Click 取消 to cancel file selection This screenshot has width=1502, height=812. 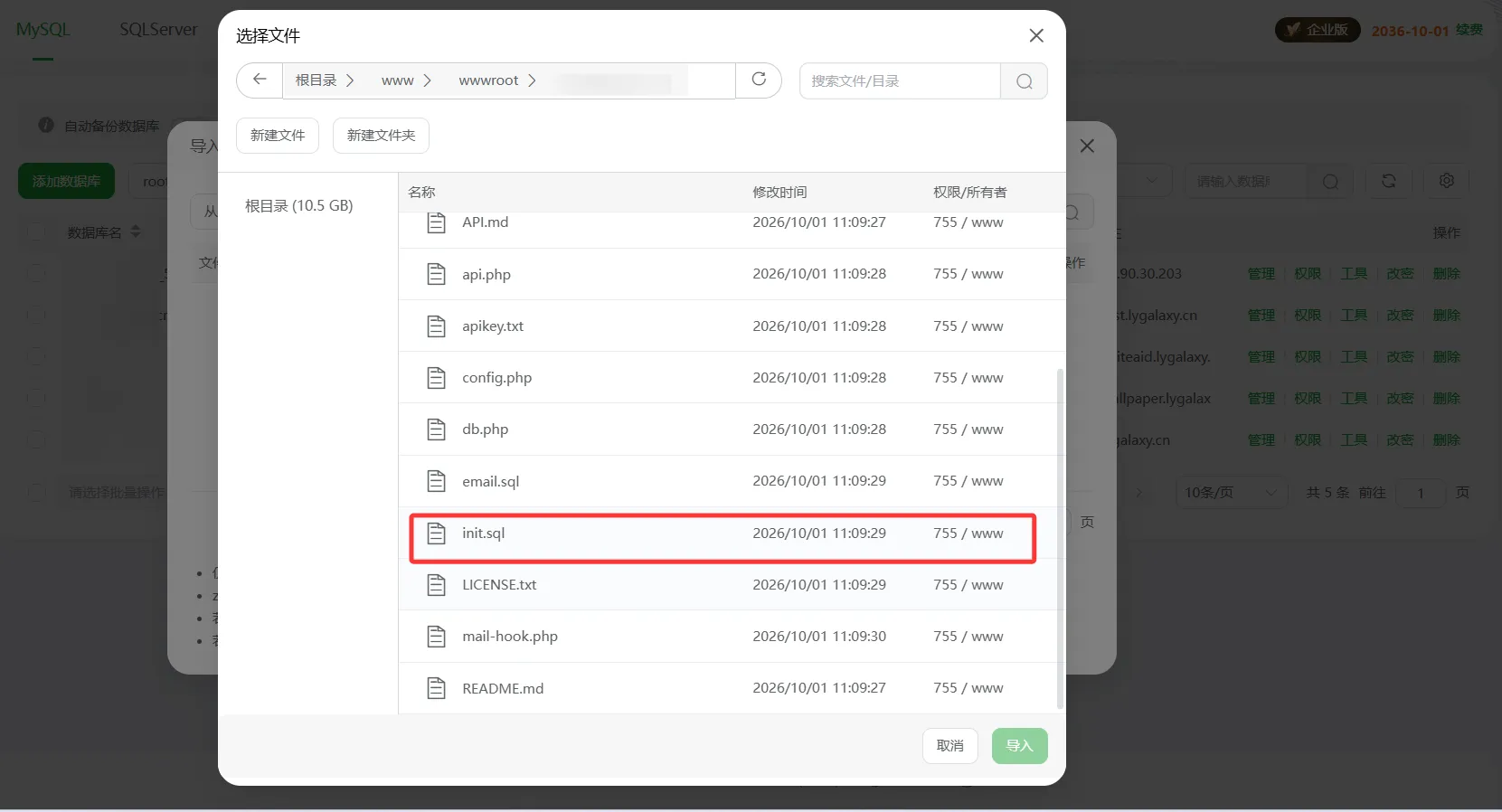pos(950,746)
